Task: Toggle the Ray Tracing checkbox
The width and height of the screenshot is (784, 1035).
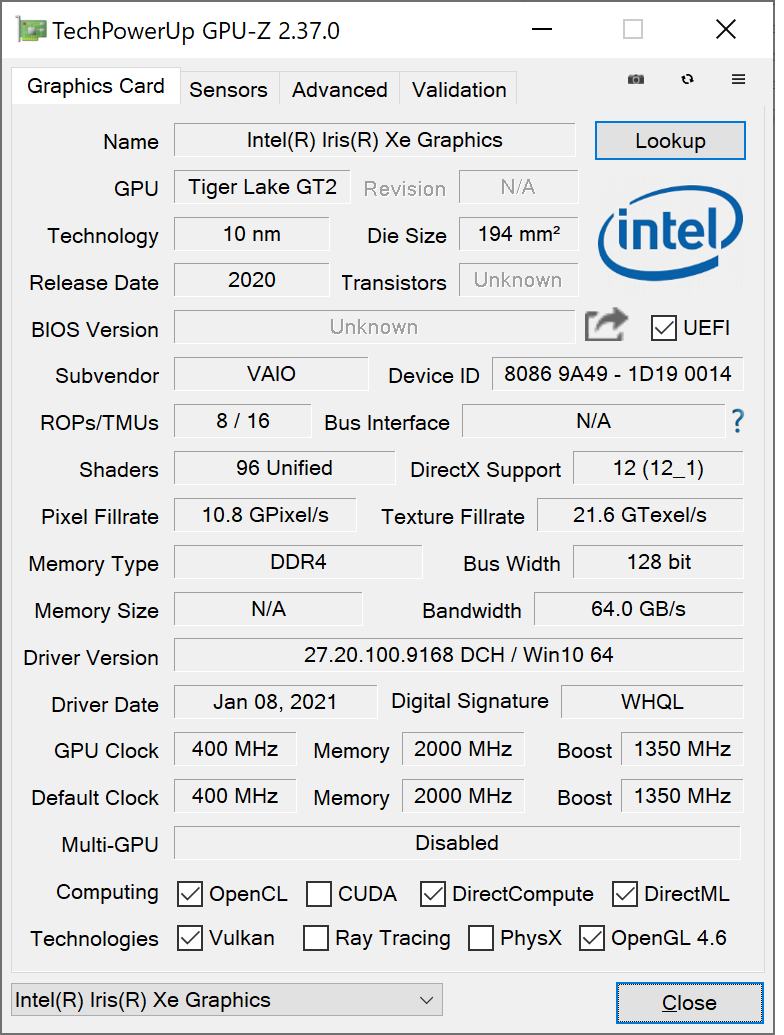Action: tap(315, 938)
